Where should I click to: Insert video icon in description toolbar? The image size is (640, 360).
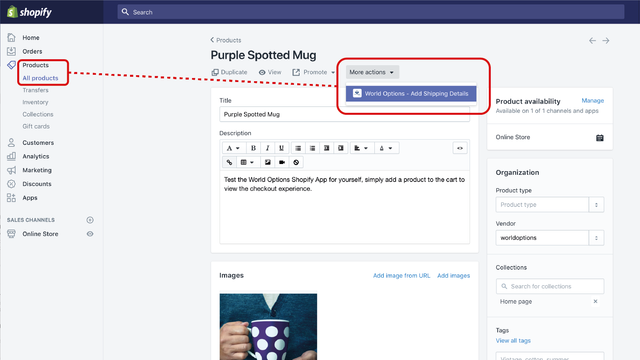coord(282,162)
